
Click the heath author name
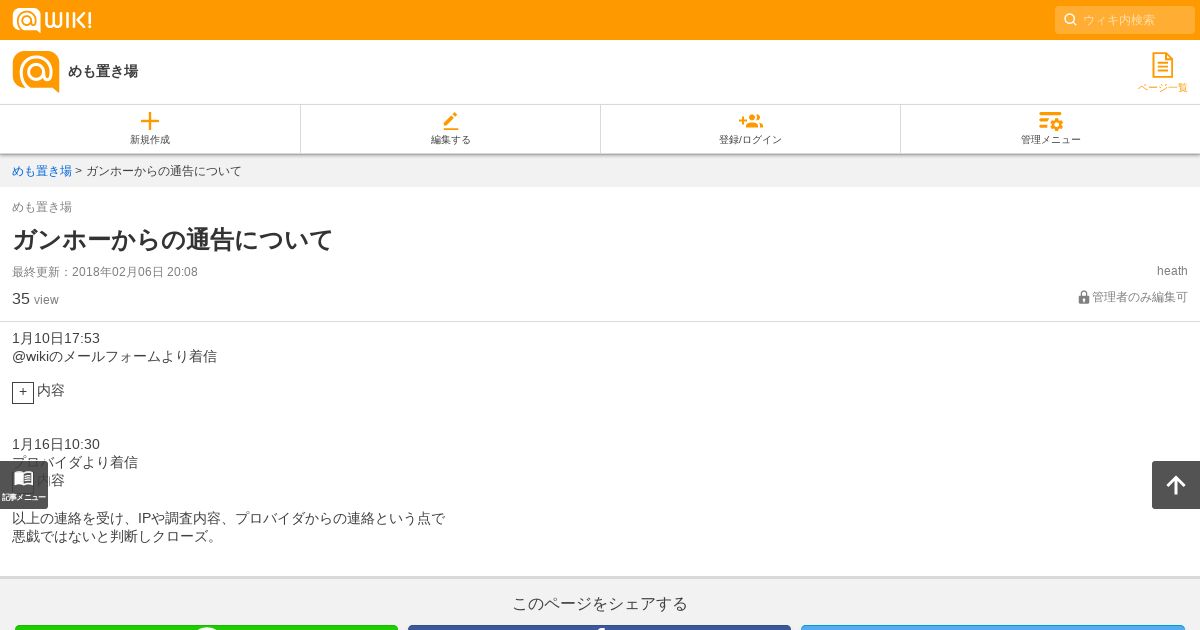(1172, 271)
